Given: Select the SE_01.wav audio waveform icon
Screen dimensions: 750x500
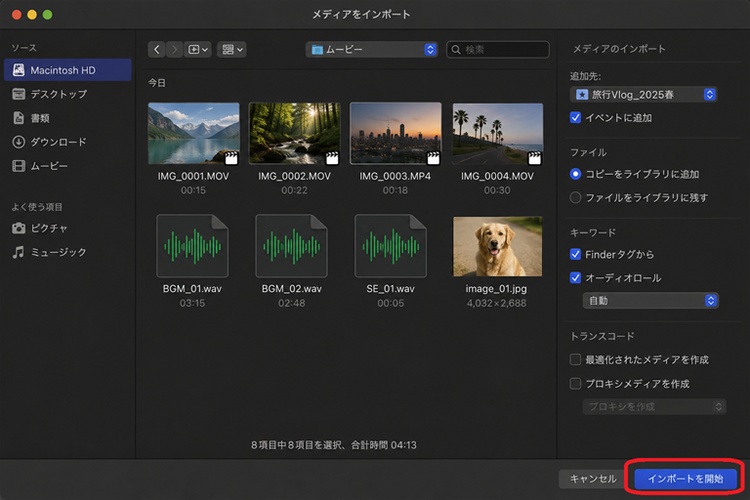Looking at the screenshot, I should click(x=390, y=246).
